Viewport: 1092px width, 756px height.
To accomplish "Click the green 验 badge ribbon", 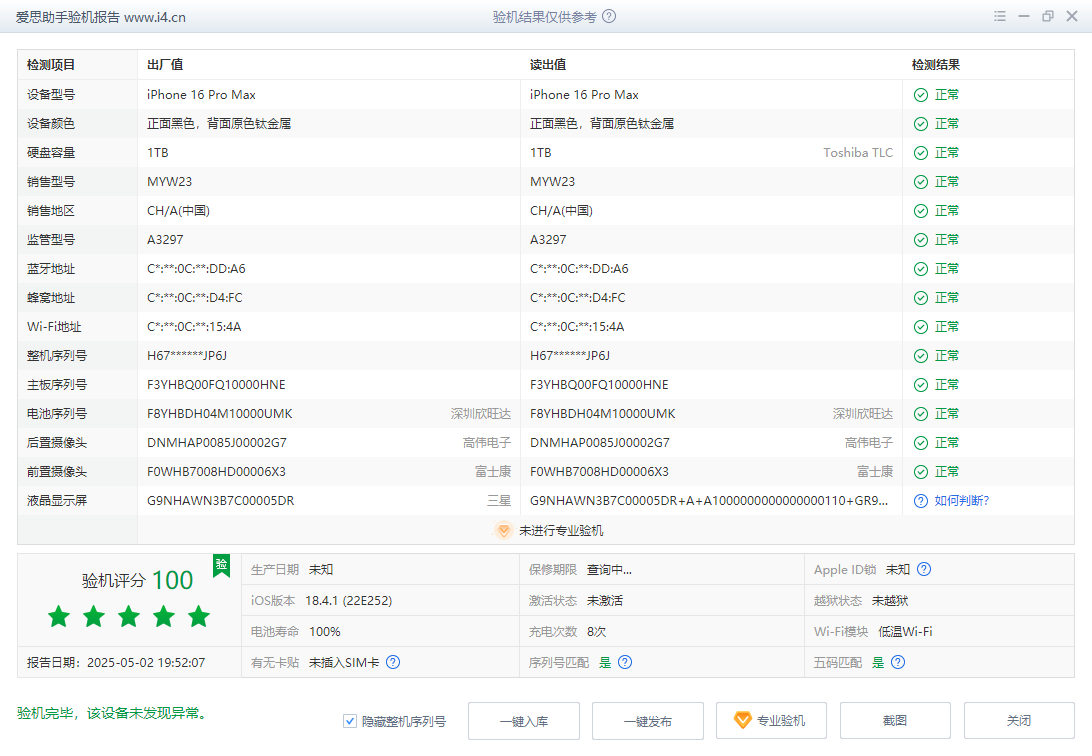I will (x=221, y=565).
